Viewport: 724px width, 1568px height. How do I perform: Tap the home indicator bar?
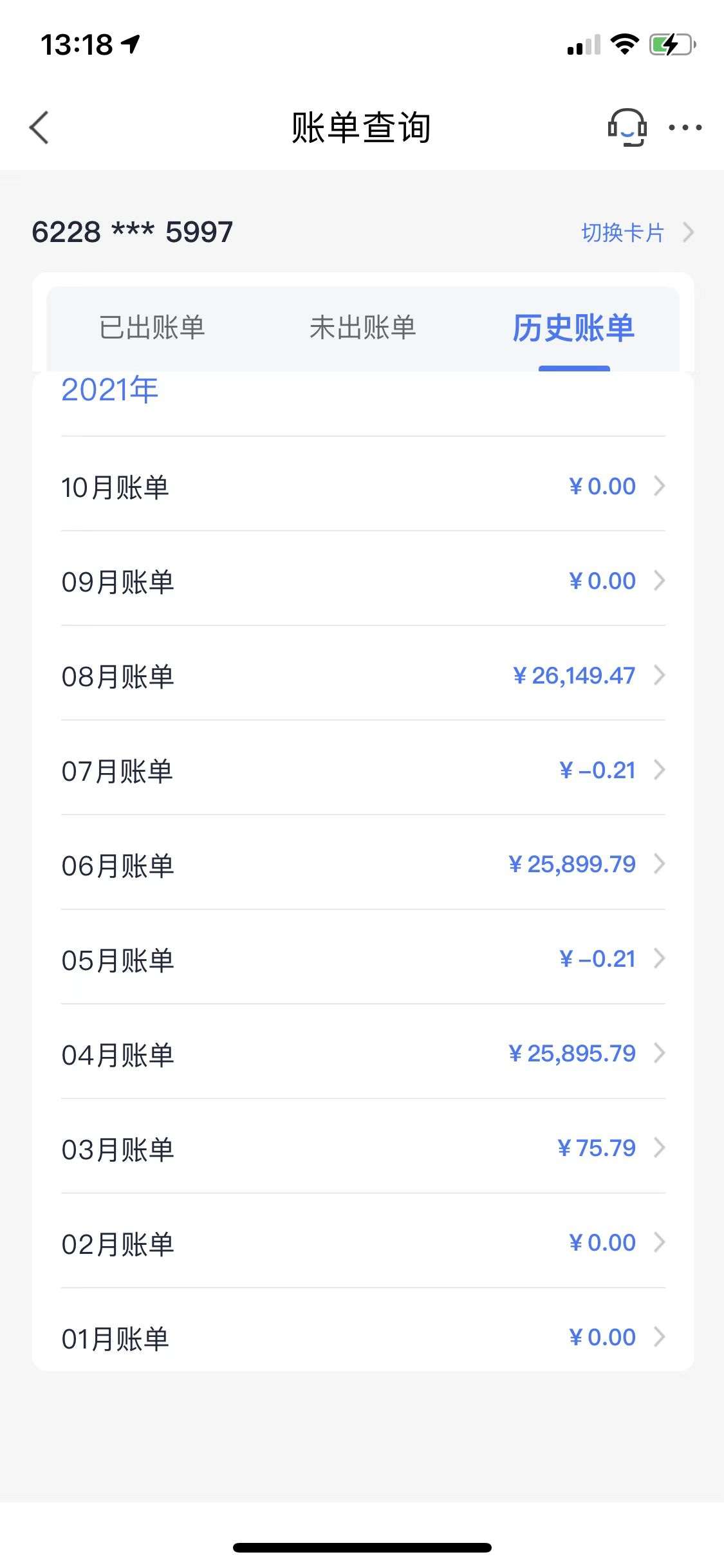pyautogui.click(x=362, y=1547)
